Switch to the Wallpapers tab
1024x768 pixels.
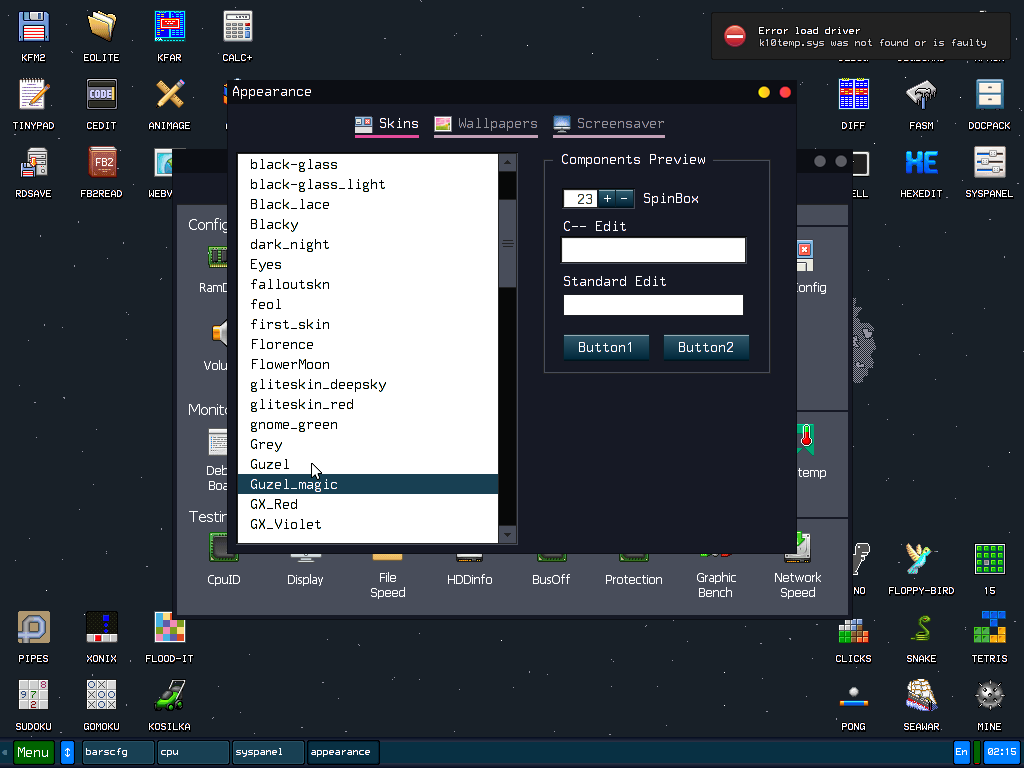click(x=486, y=124)
